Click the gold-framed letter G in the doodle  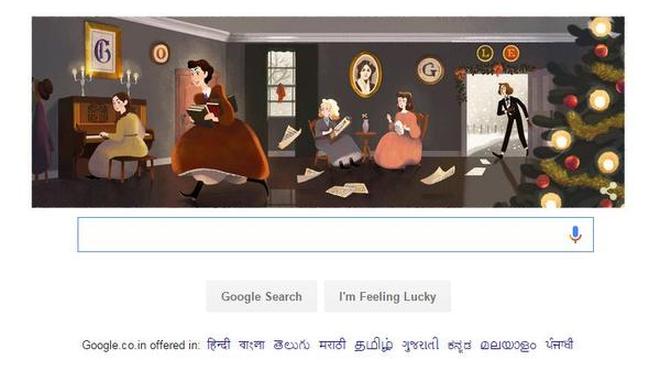pos(103,51)
